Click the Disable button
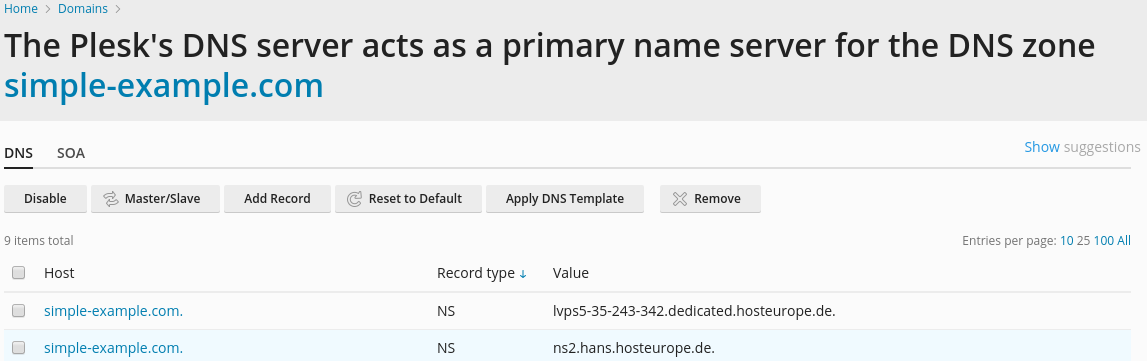The image size is (1147, 361). 45,199
